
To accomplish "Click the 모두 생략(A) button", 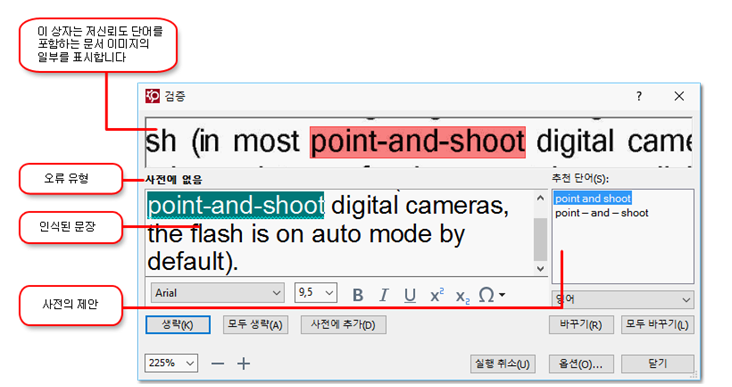I will click(x=255, y=325).
